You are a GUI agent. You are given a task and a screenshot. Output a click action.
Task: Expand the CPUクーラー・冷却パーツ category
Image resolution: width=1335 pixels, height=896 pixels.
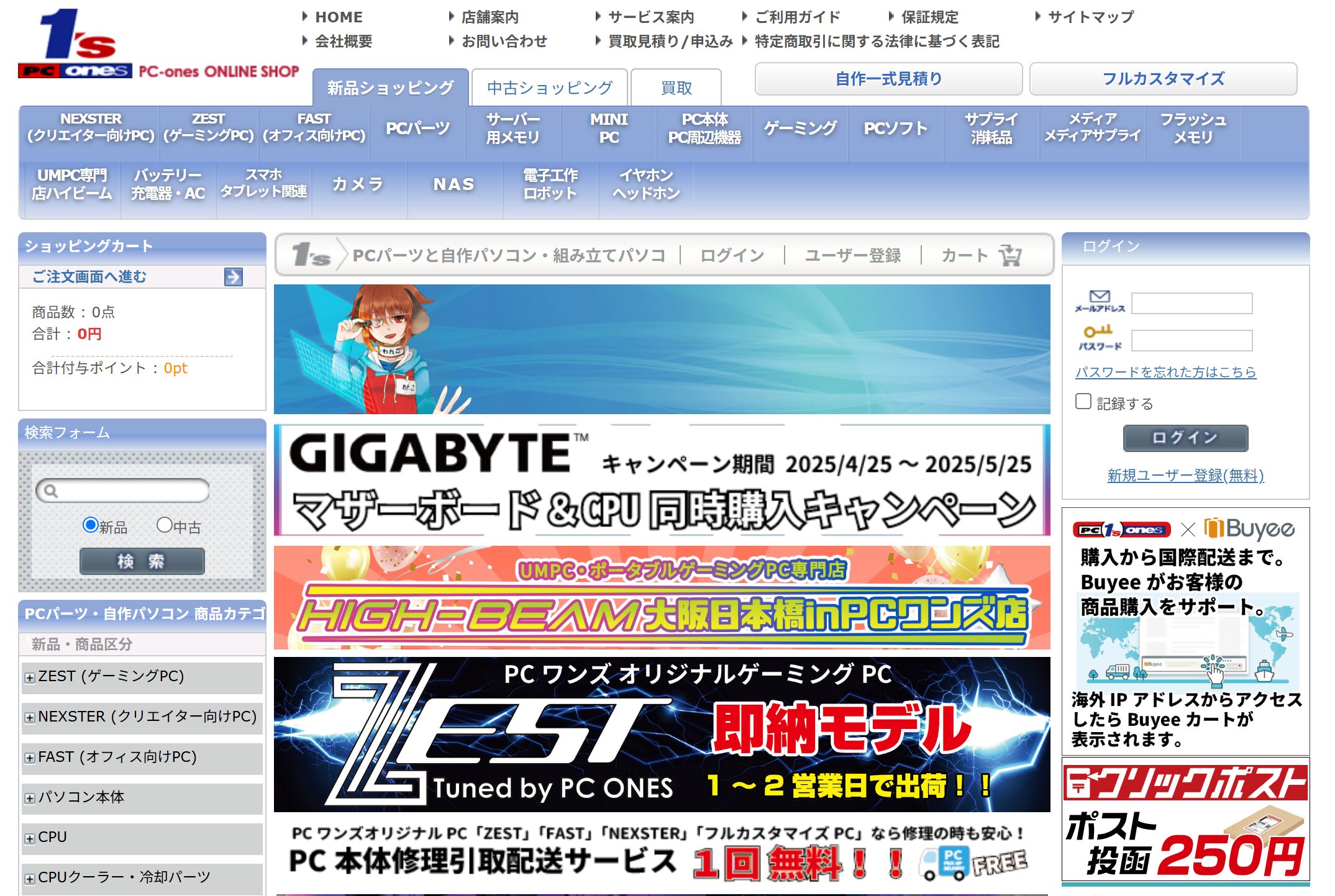click(x=29, y=879)
